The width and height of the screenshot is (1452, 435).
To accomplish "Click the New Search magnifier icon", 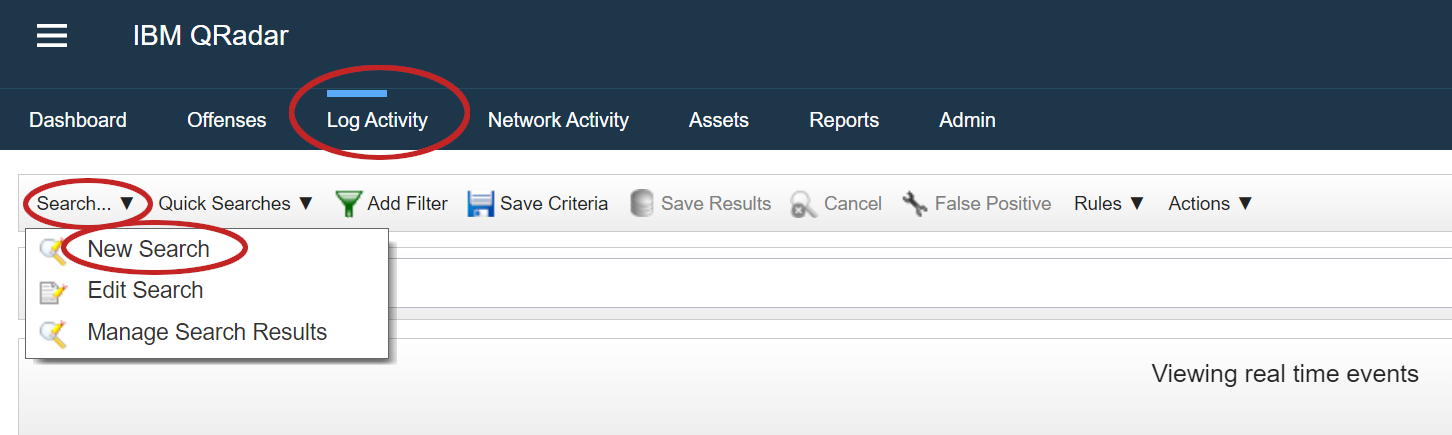I will pos(53,250).
